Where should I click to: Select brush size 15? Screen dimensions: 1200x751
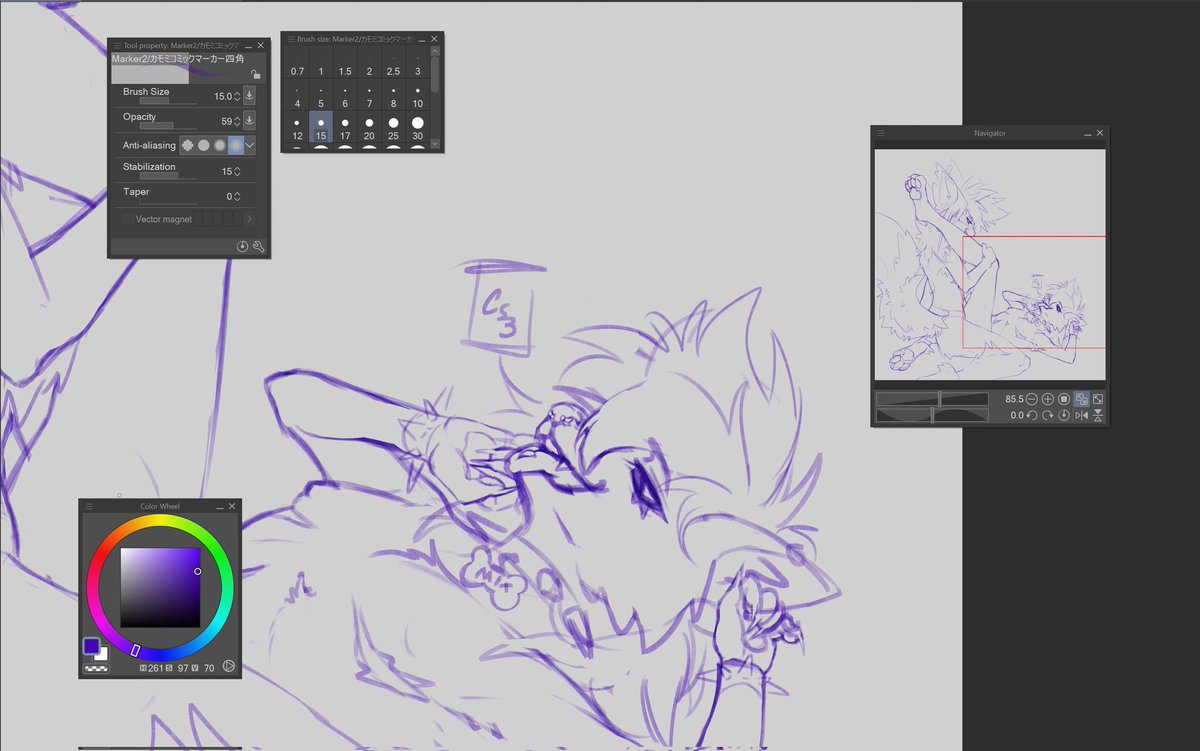pos(321,129)
